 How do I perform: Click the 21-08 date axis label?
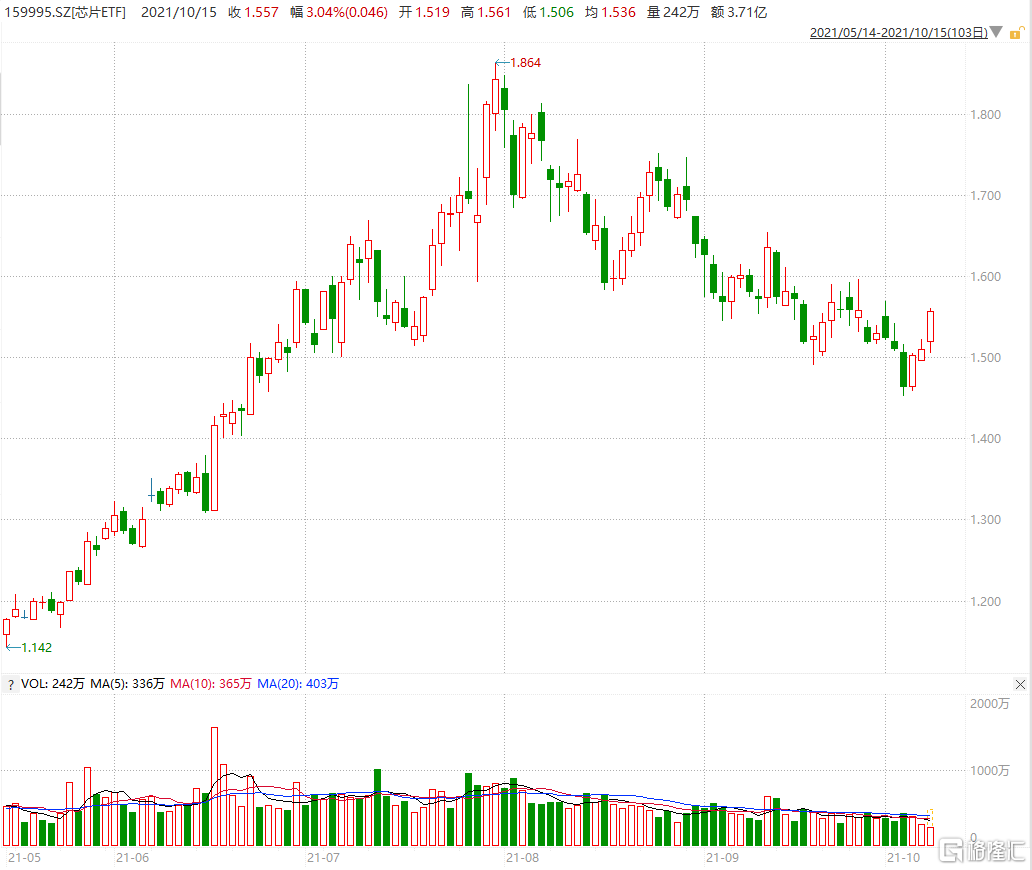[521, 858]
